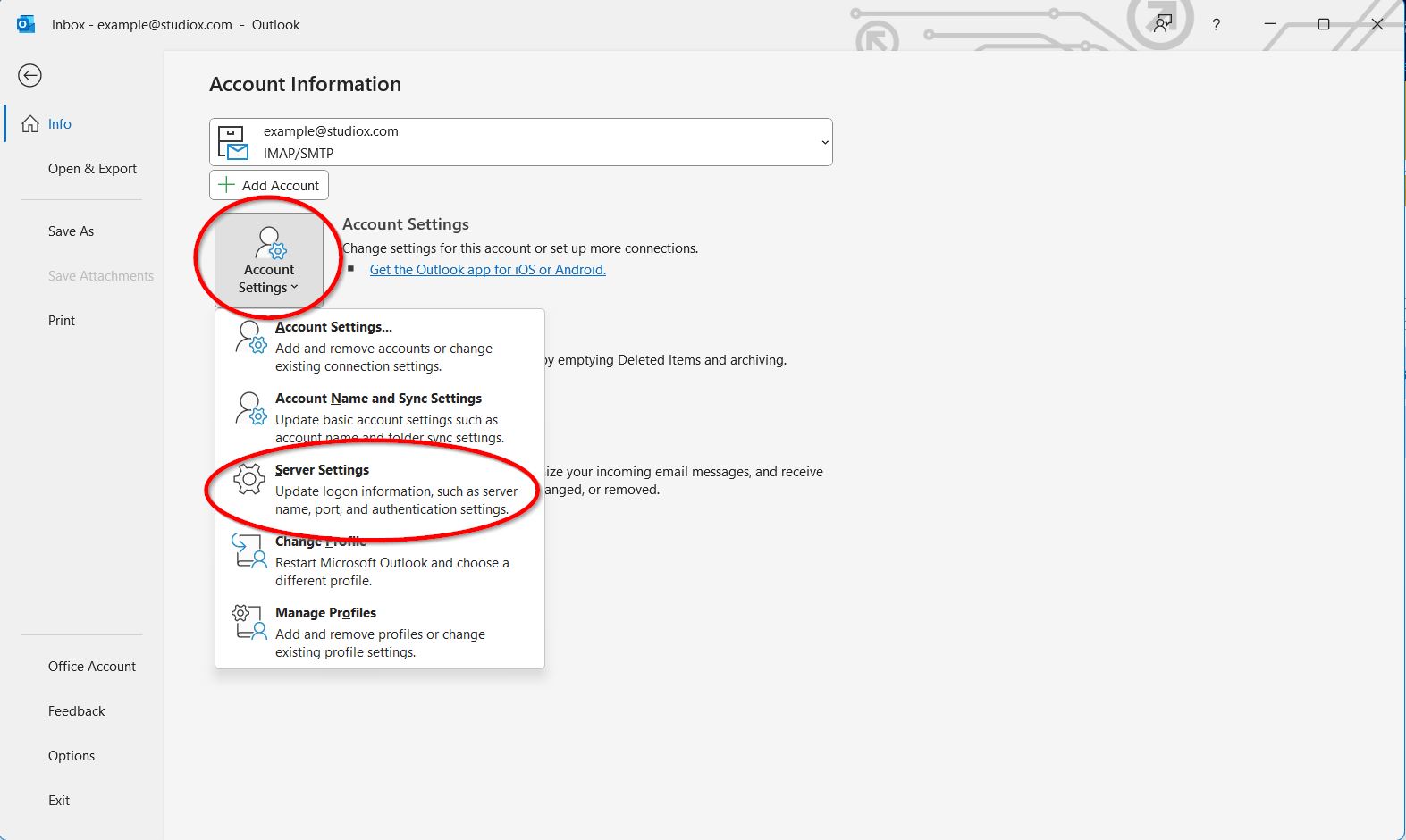Click the back arrow icon
Viewport: 1406px width, 840px height.
click(x=29, y=75)
